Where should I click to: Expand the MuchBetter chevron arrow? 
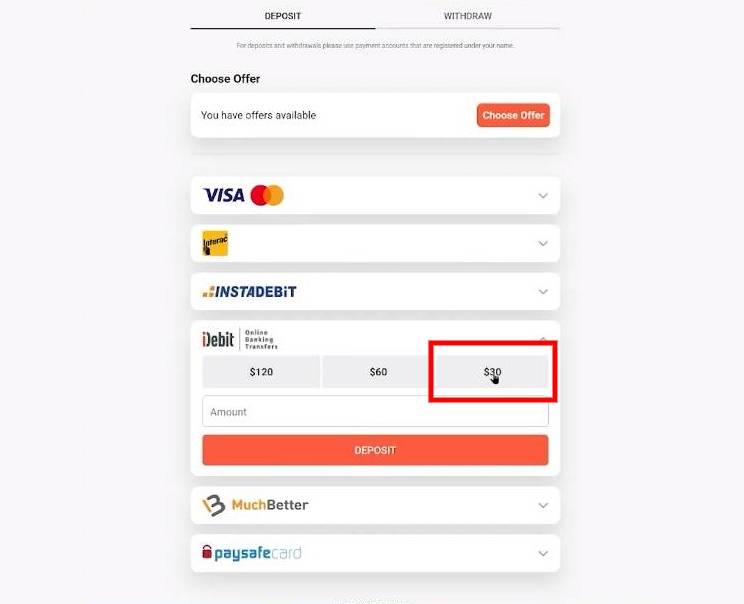543,505
